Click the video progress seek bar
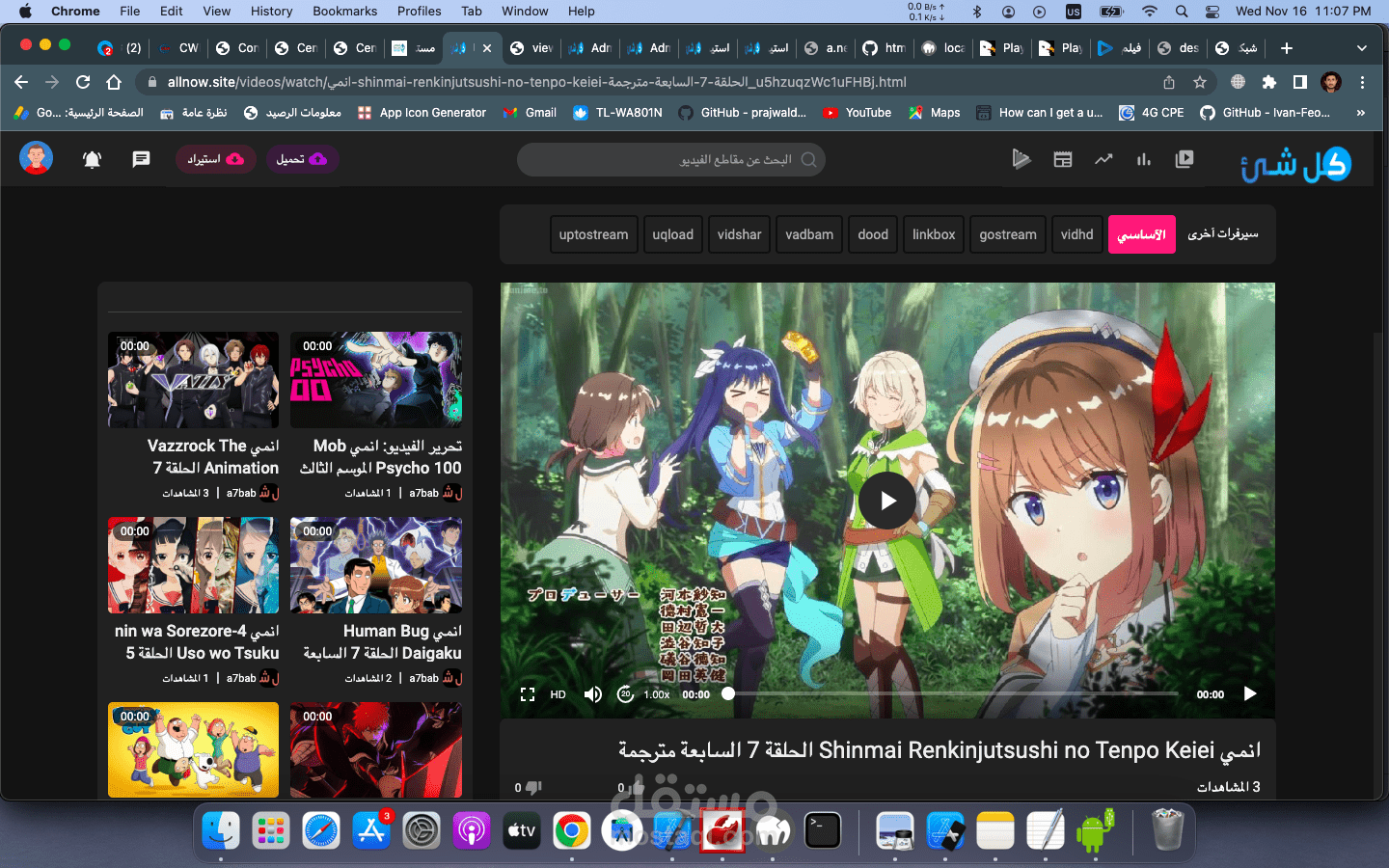This screenshot has height=868, width=1389. [951, 693]
